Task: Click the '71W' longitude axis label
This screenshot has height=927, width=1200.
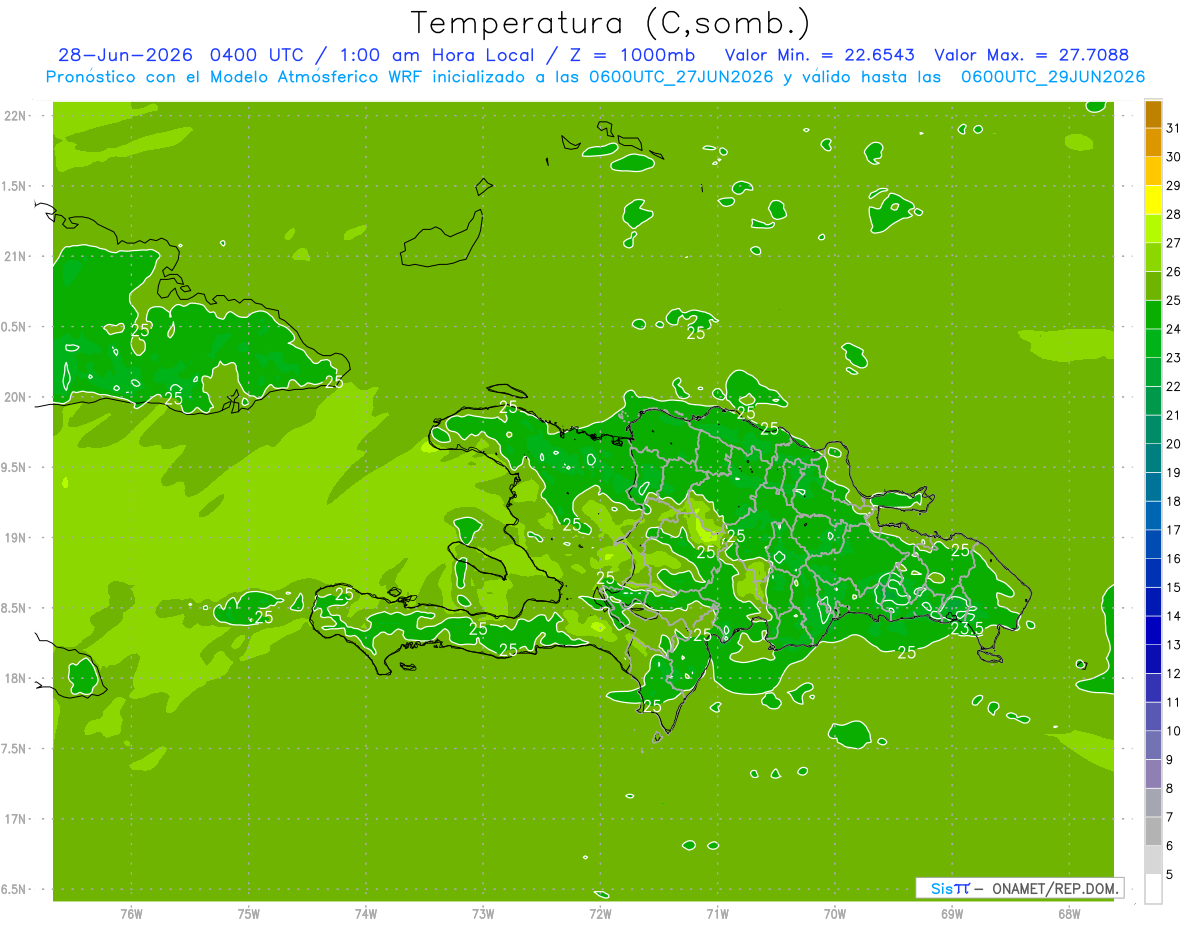Action: pos(717,914)
